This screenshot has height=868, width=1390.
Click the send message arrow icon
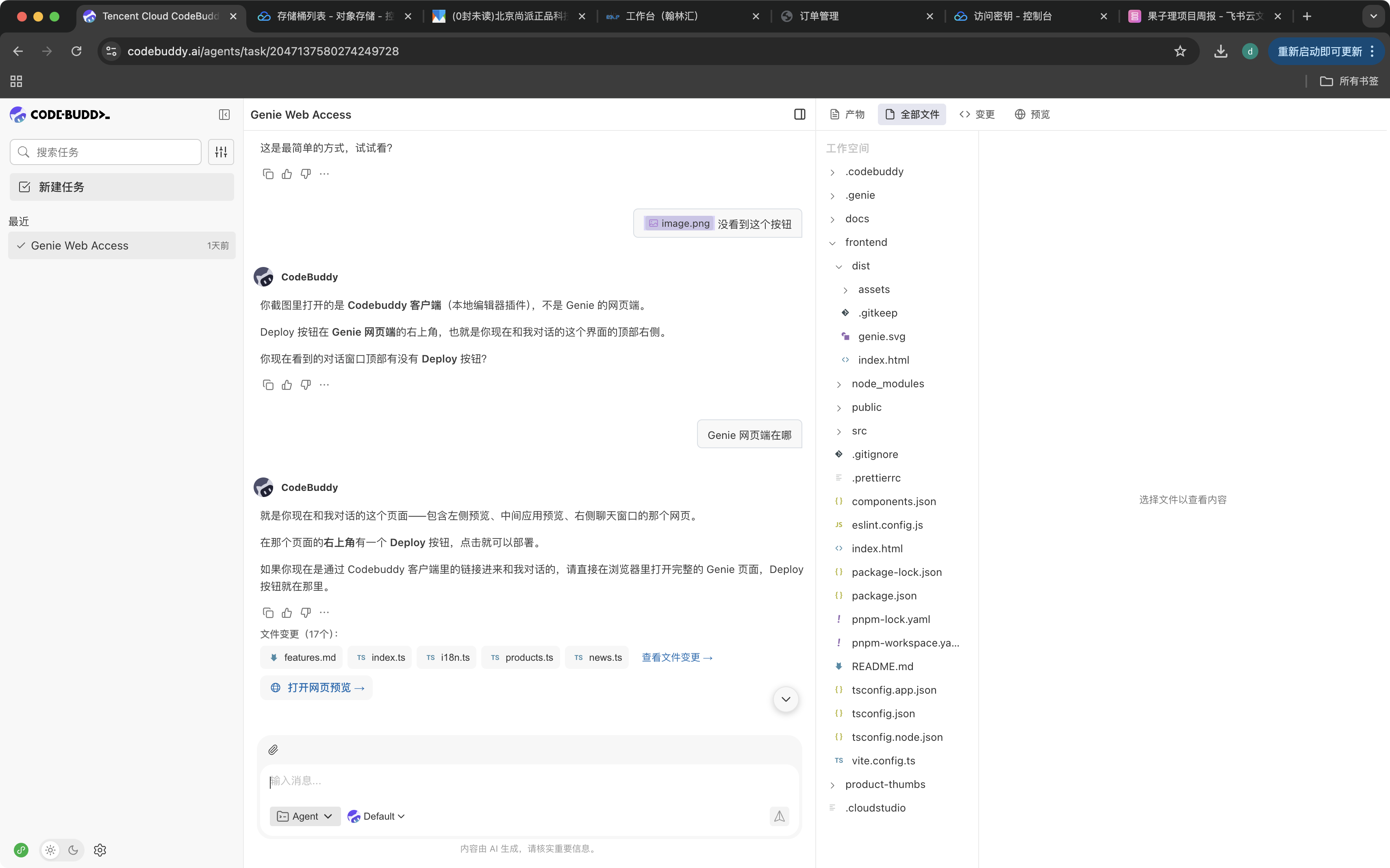[x=779, y=816]
